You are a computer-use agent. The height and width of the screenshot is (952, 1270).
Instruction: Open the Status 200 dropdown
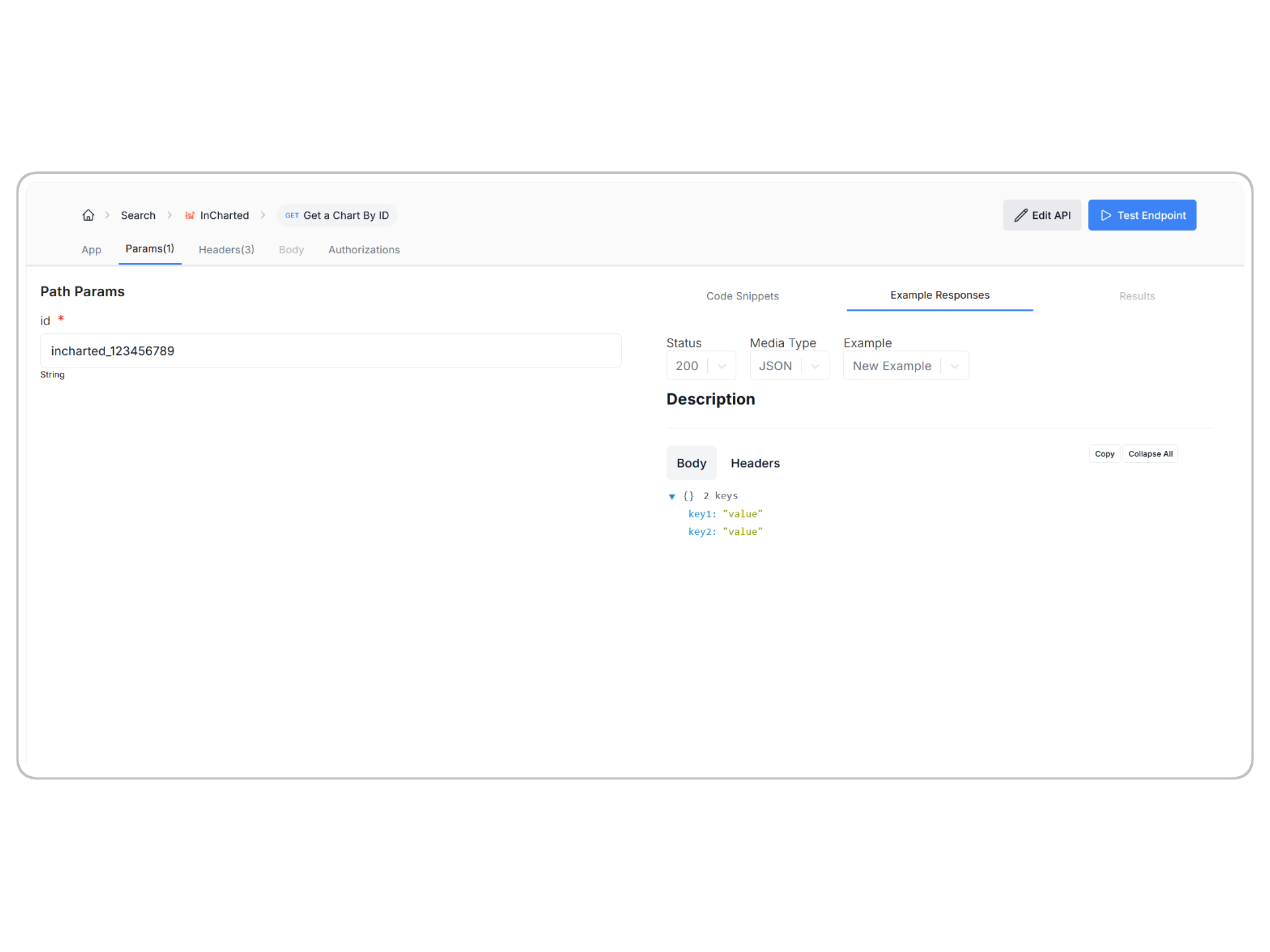click(x=700, y=366)
